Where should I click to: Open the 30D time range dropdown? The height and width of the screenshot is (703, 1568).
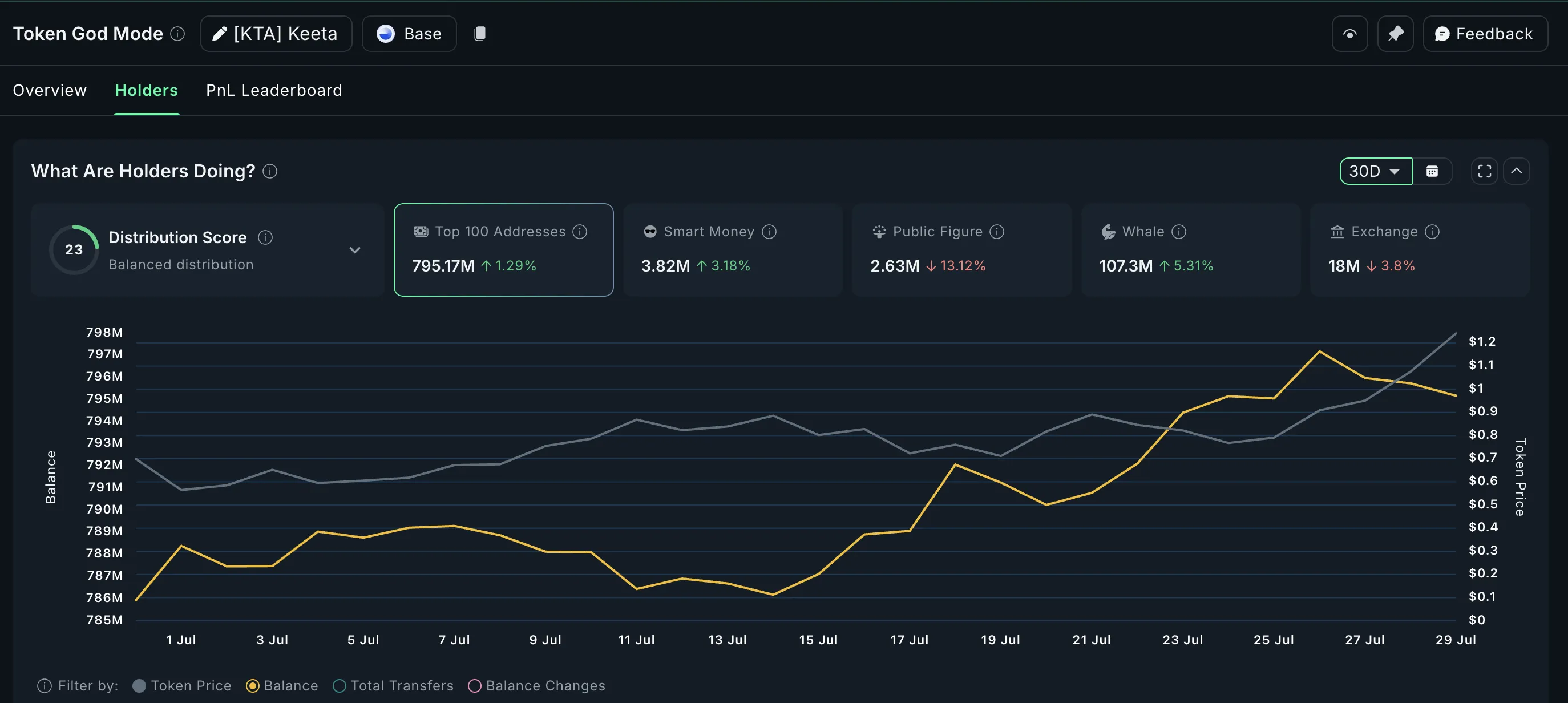coord(1375,171)
